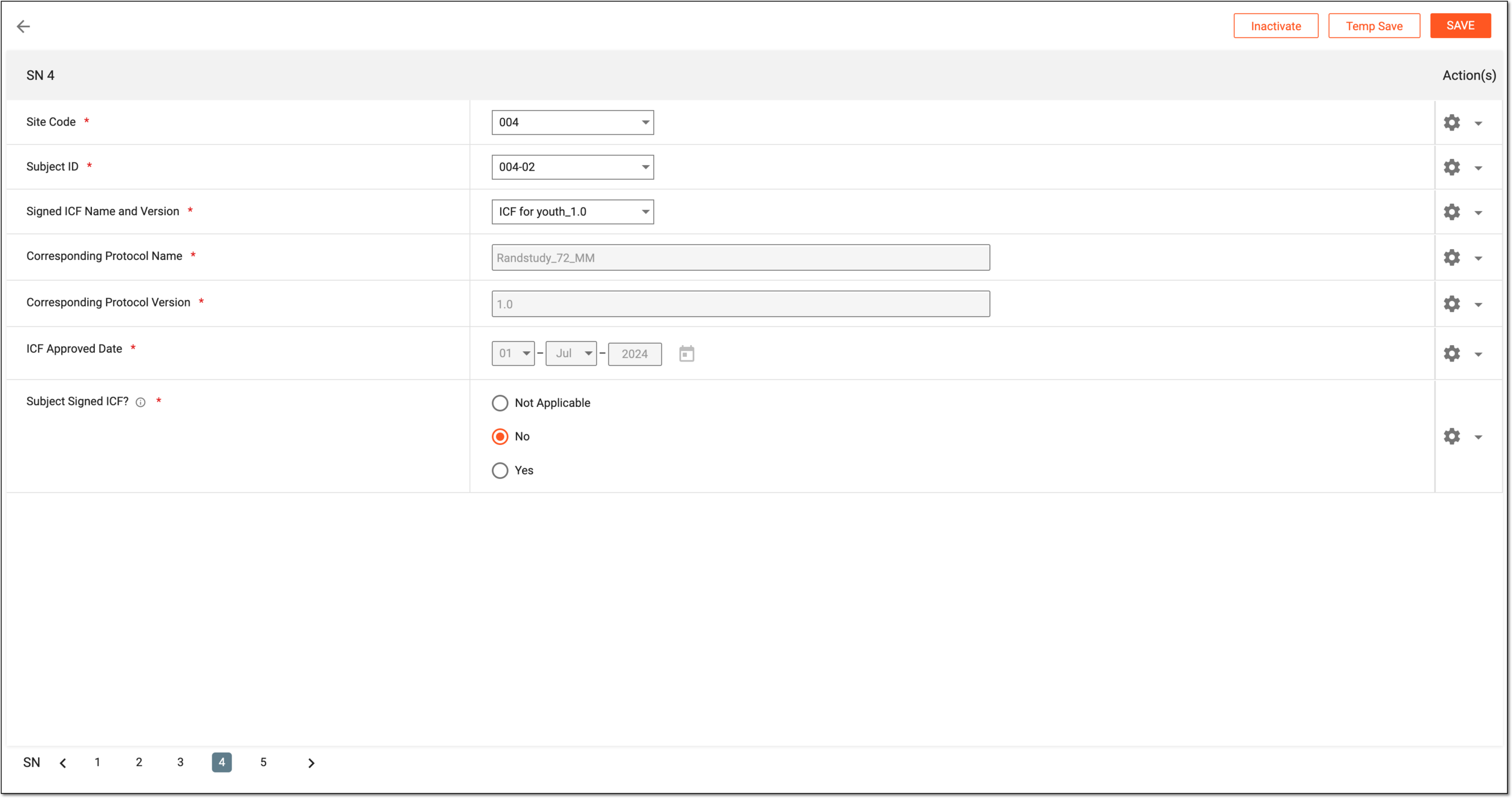Select the No radio option
The width and height of the screenshot is (1512, 798).
pyautogui.click(x=500, y=436)
